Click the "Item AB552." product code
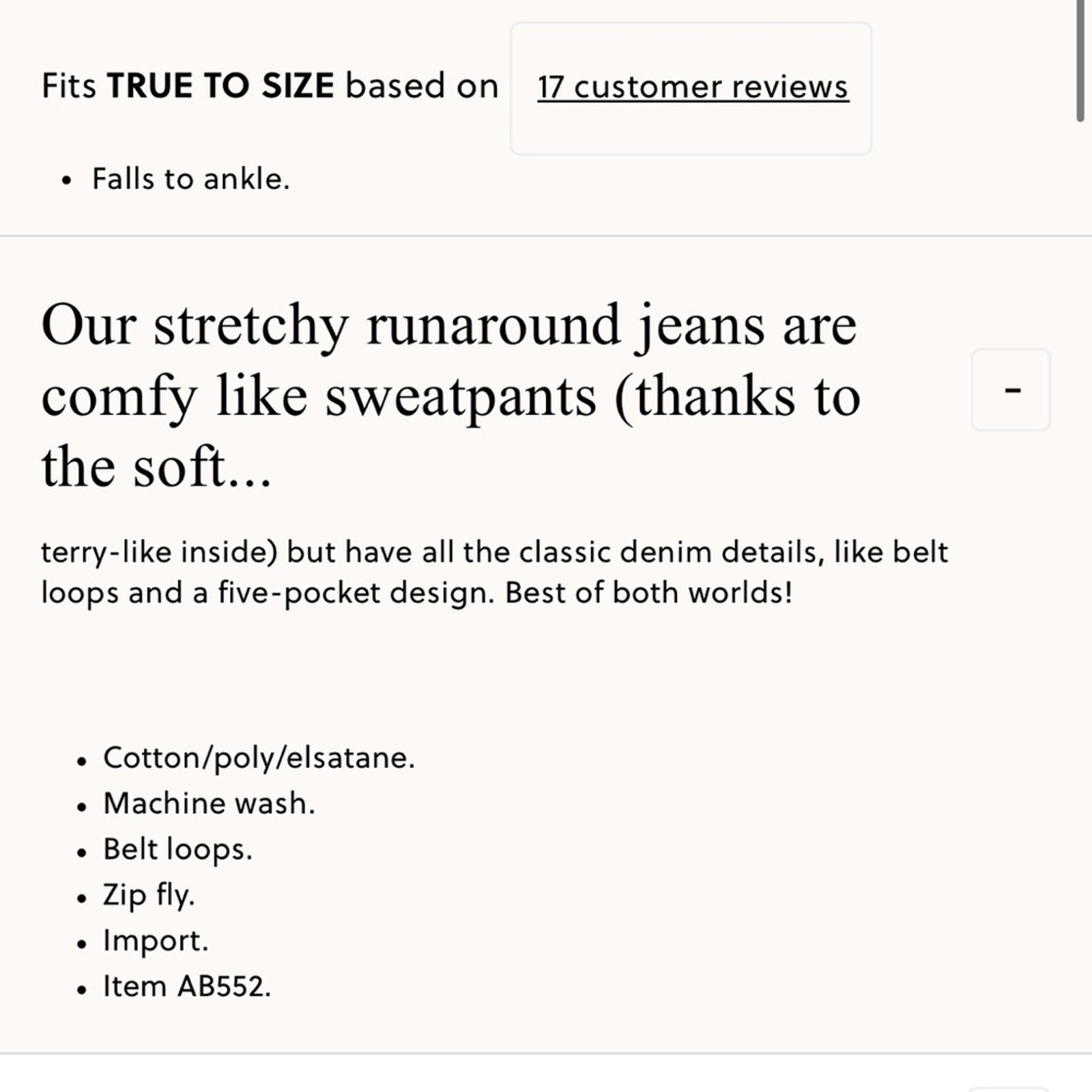The height and width of the screenshot is (1092, 1092). (187, 986)
